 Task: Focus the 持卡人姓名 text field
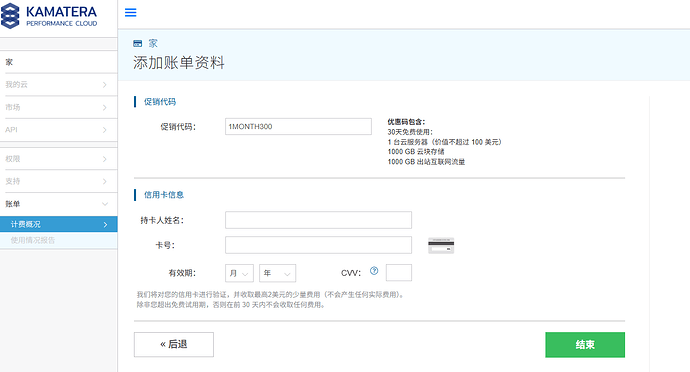pyautogui.click(x=319, y=220)
